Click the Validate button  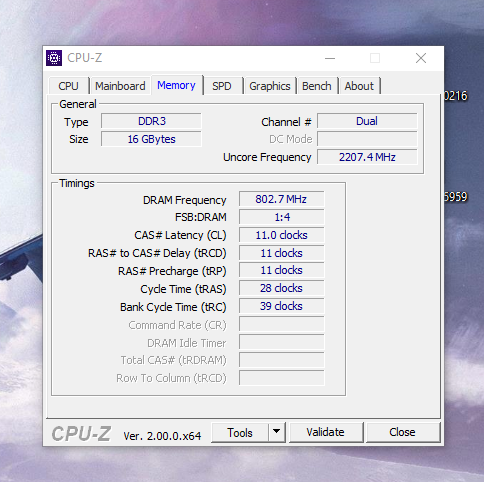325,432
